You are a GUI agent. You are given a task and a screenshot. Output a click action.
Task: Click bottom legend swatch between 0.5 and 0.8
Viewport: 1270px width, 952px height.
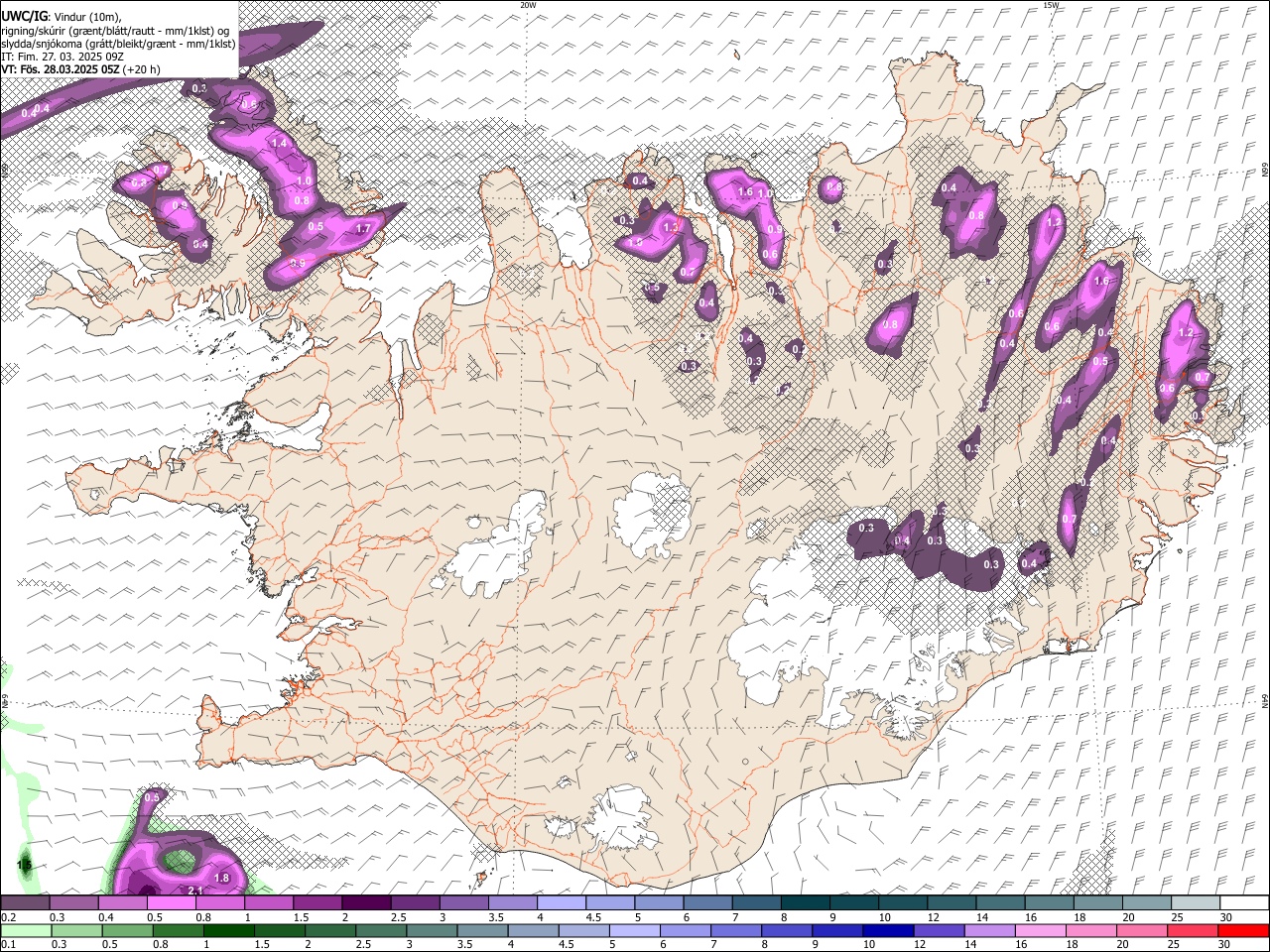(x=127, y=930)
